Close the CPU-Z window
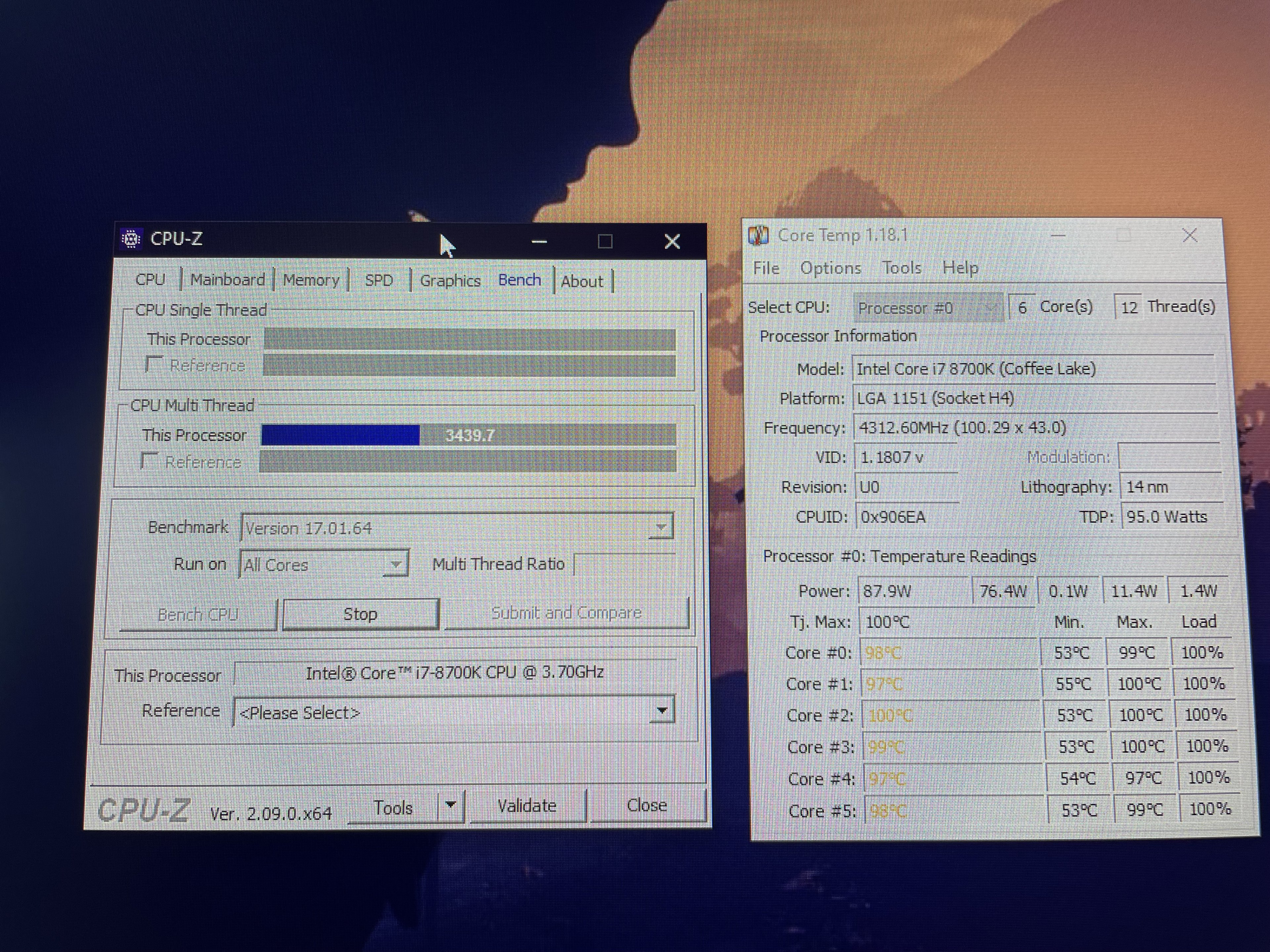This screenshot has height=952, width=1270. click(672, 242)
